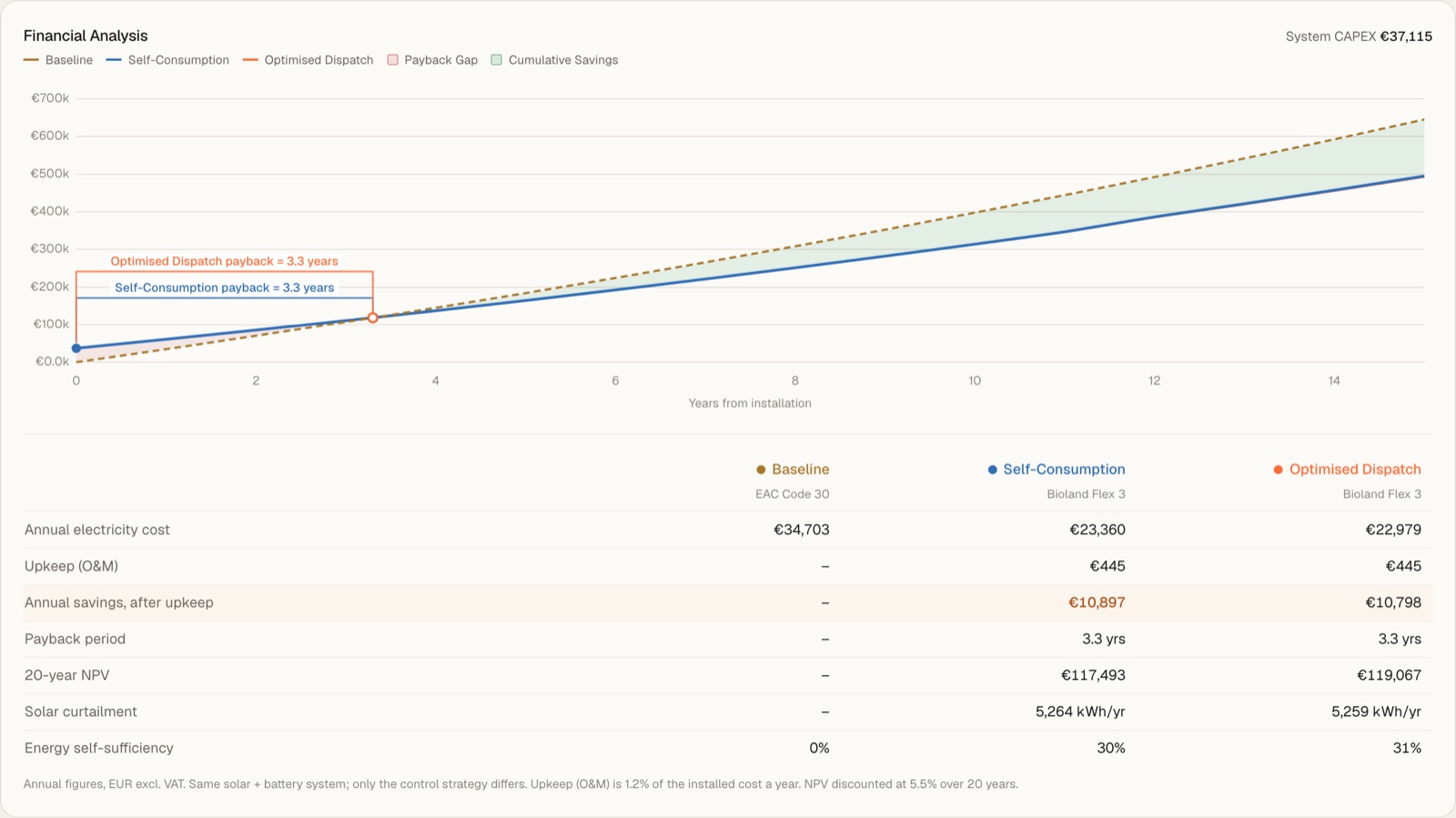Click the Self-Consumption column header
The width and height of the screenshot is (1456, 818).
[x=1064, y=470]
